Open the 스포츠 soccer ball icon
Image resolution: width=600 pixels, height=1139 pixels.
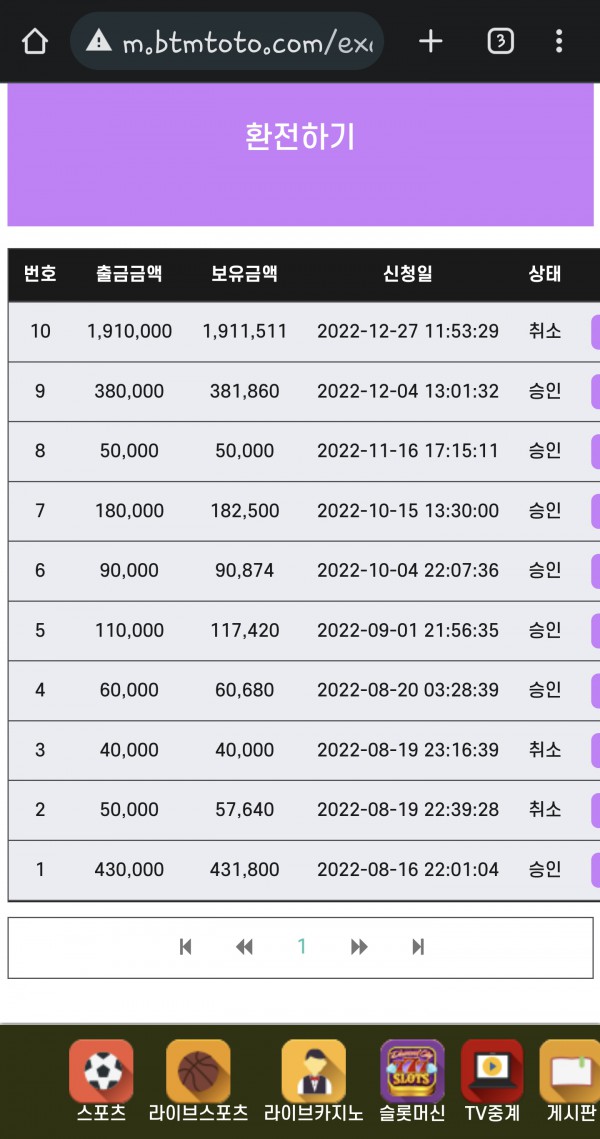pyautogui.click(x=101, y=1073)
